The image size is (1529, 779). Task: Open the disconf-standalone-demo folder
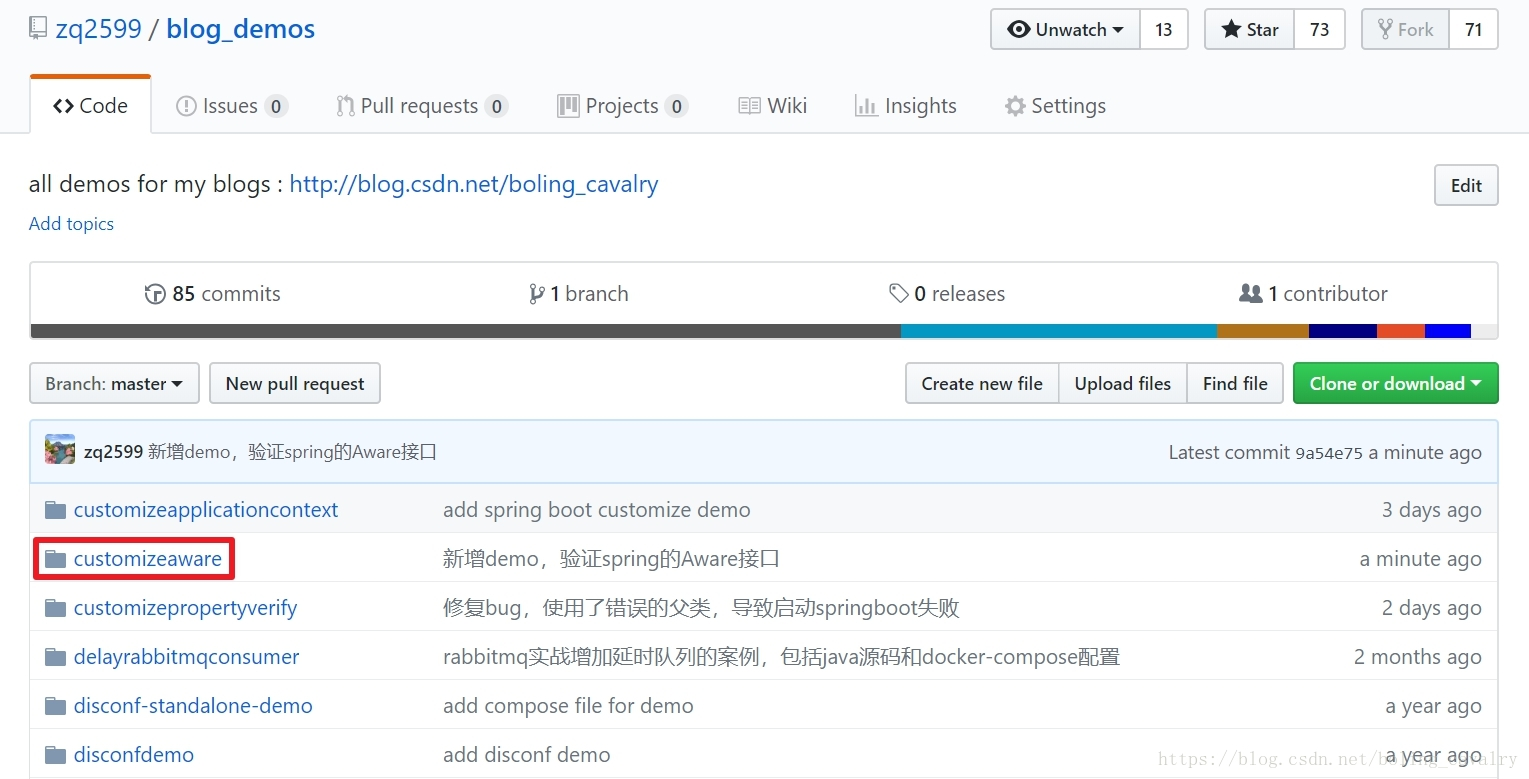[193, 706]
